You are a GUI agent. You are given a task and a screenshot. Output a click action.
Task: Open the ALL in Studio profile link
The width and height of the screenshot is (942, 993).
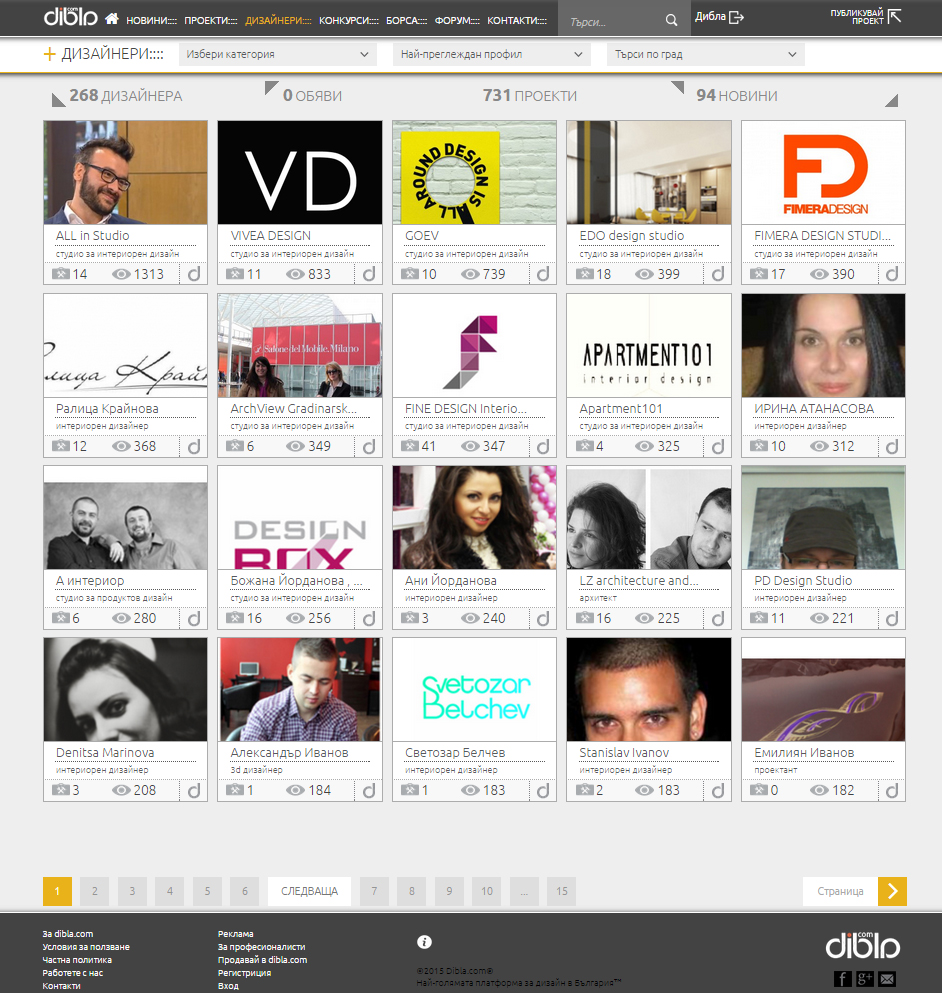point(93,236)
